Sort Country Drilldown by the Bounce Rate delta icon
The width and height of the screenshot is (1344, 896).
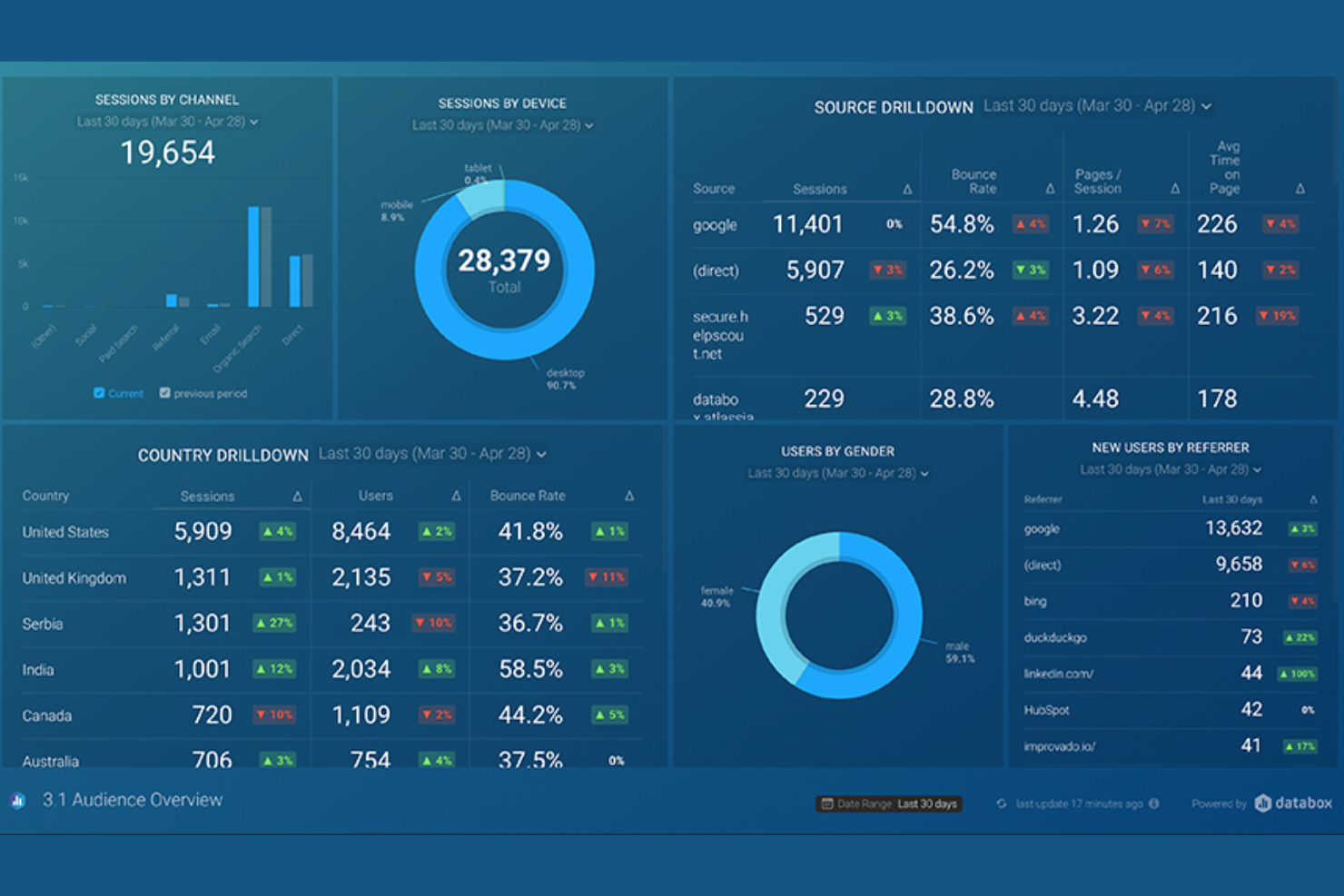coord(629,496)
